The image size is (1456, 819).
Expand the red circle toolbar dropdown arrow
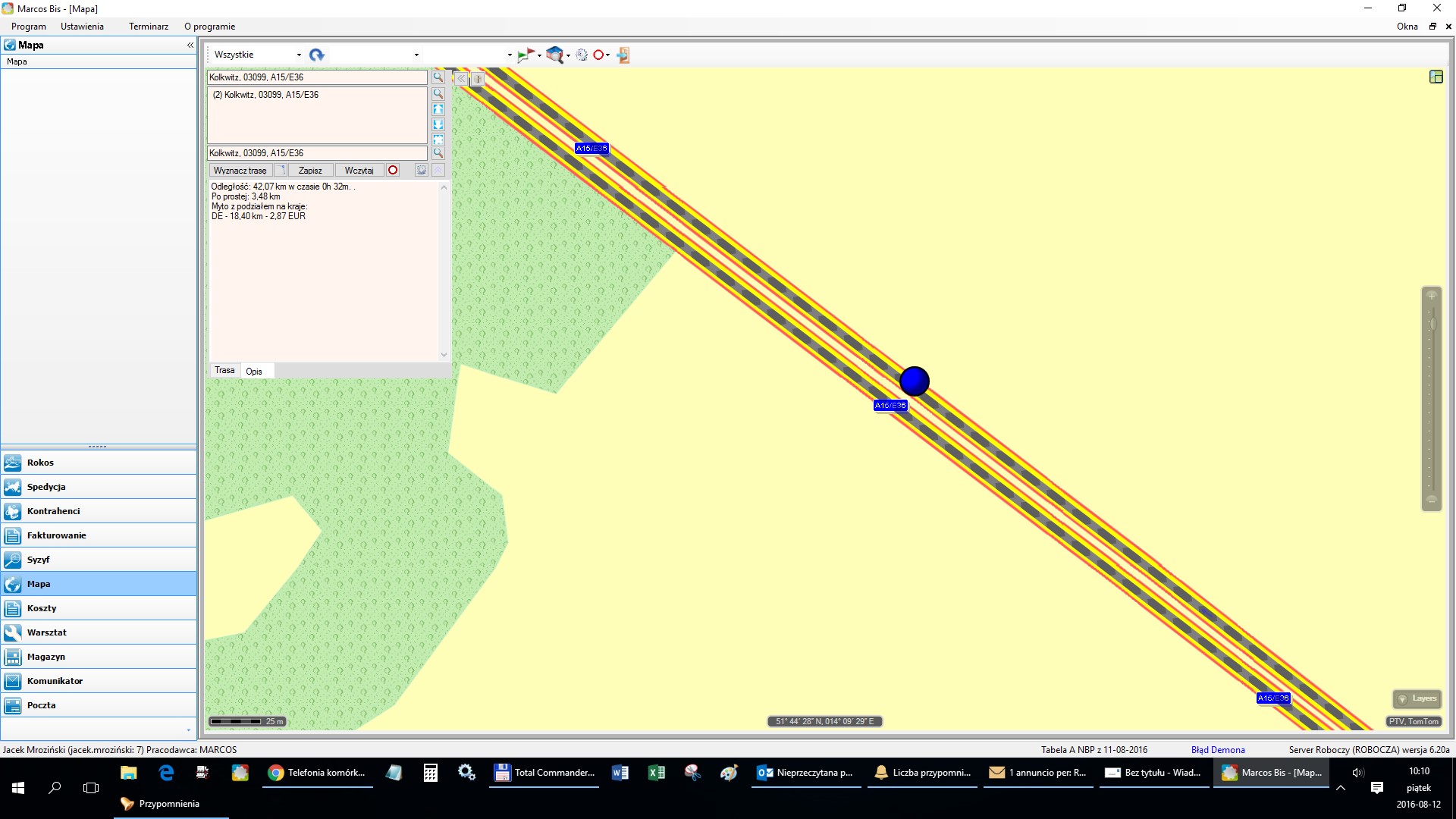[x=608, y=55]
